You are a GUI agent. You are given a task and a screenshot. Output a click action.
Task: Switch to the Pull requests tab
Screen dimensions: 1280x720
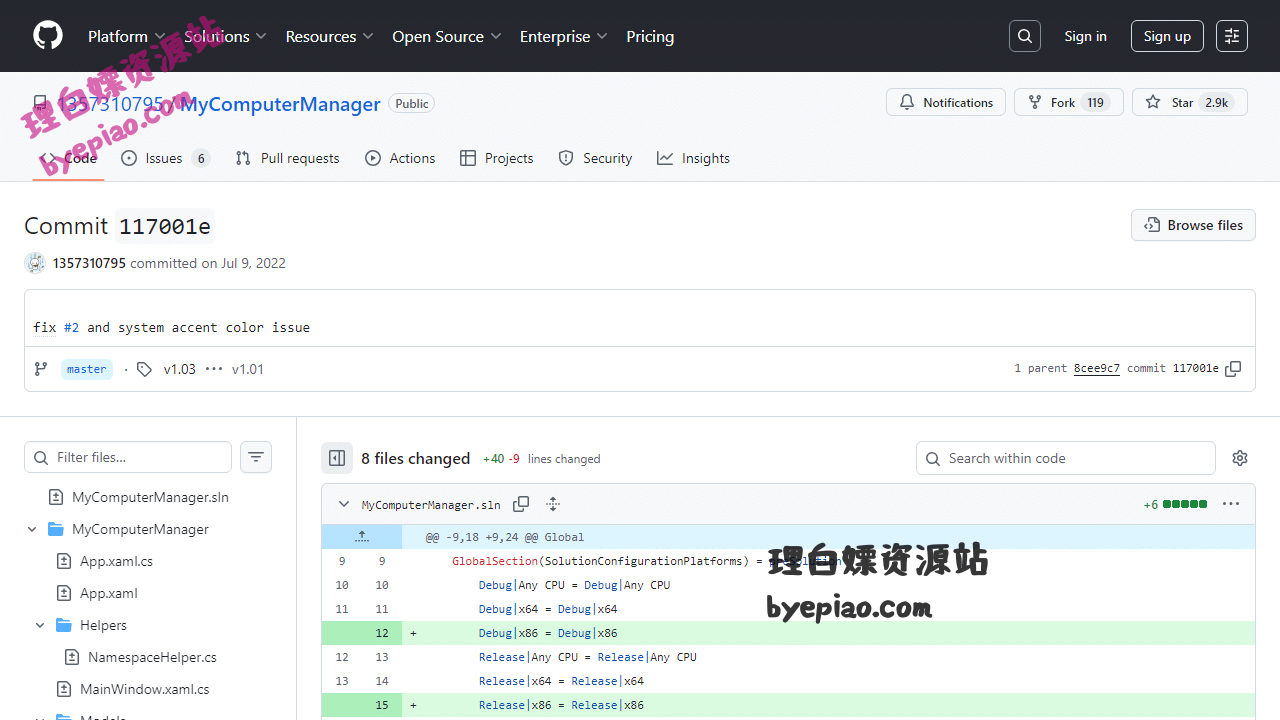click(x=287, y=158)
